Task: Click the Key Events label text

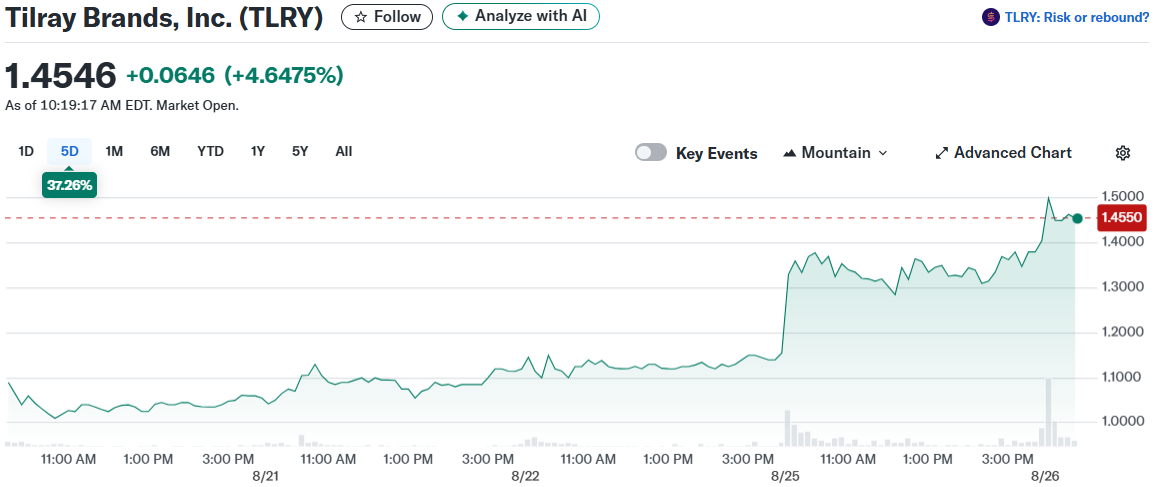Action: (x=717, y=153)
